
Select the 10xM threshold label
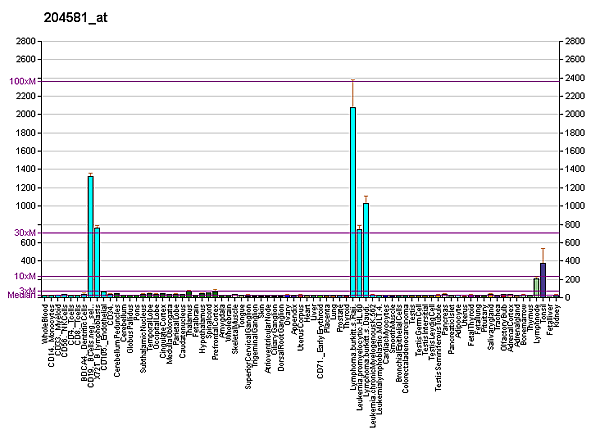(26, 276)
